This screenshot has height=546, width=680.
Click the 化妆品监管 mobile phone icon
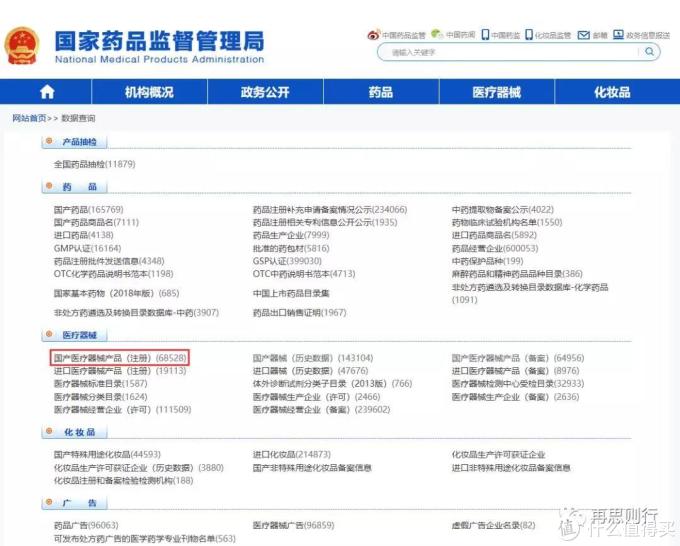pos(529,35)
